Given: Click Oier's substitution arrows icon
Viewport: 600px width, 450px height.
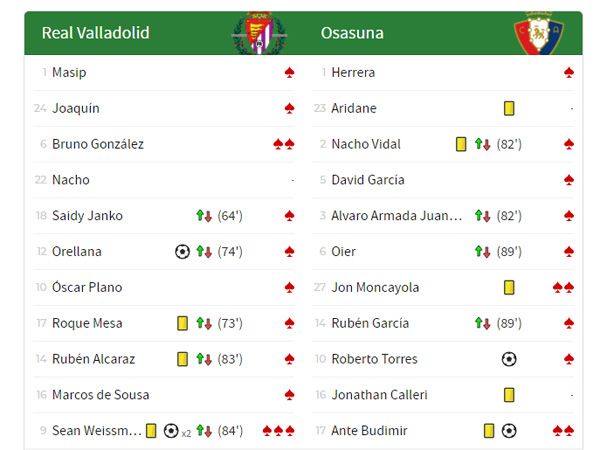Looking at the screenshot, I should pyautogui.click(x=483, y=252).
